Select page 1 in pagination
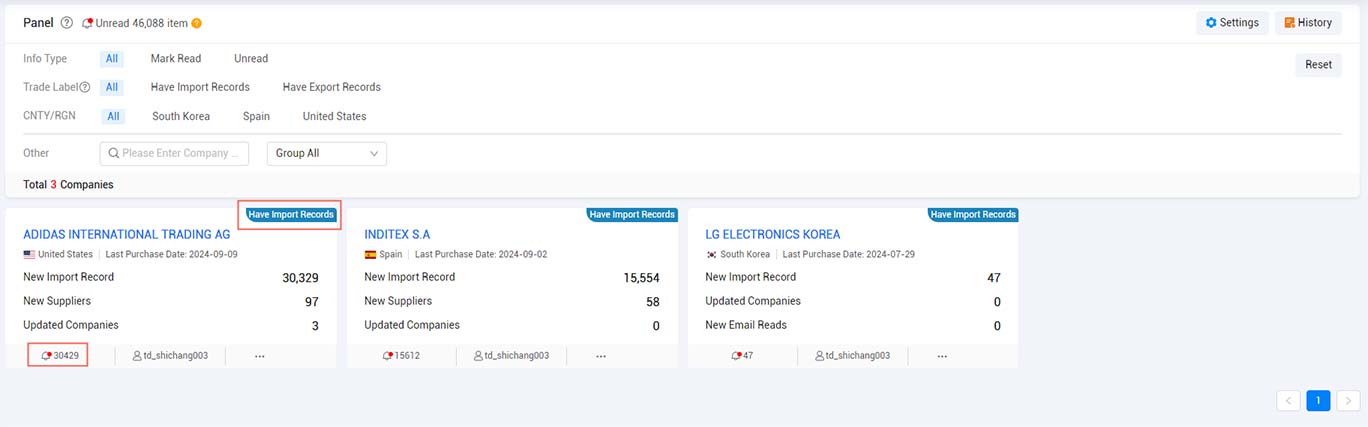1368x427 pixels. [1318, 401]
